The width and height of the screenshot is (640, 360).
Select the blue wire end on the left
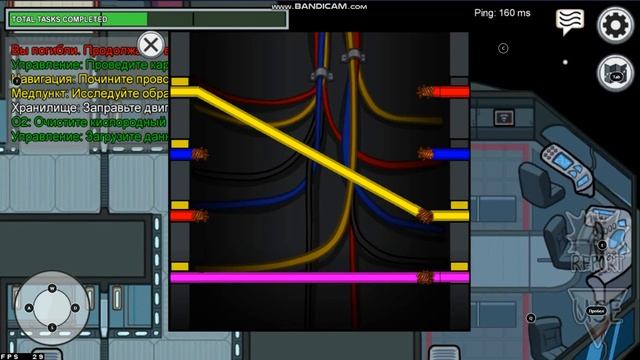tap(189, 154)
